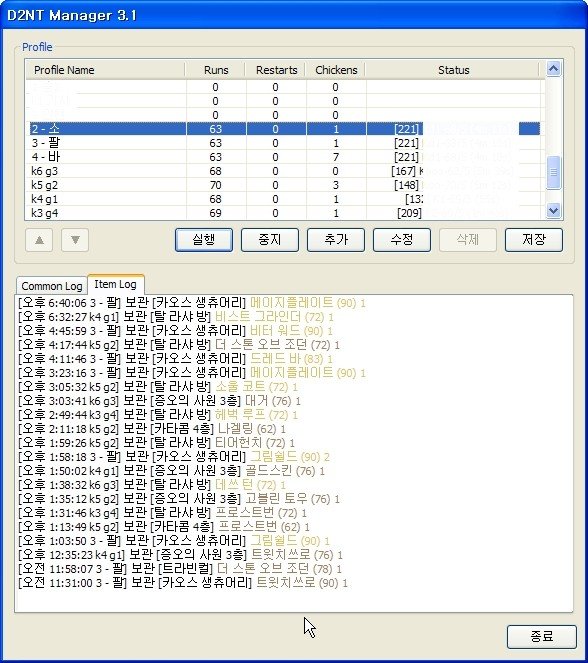Select the profile row 'k5 g2'
The width and height of the screenshot is (588, 663).
coord(283,185)
